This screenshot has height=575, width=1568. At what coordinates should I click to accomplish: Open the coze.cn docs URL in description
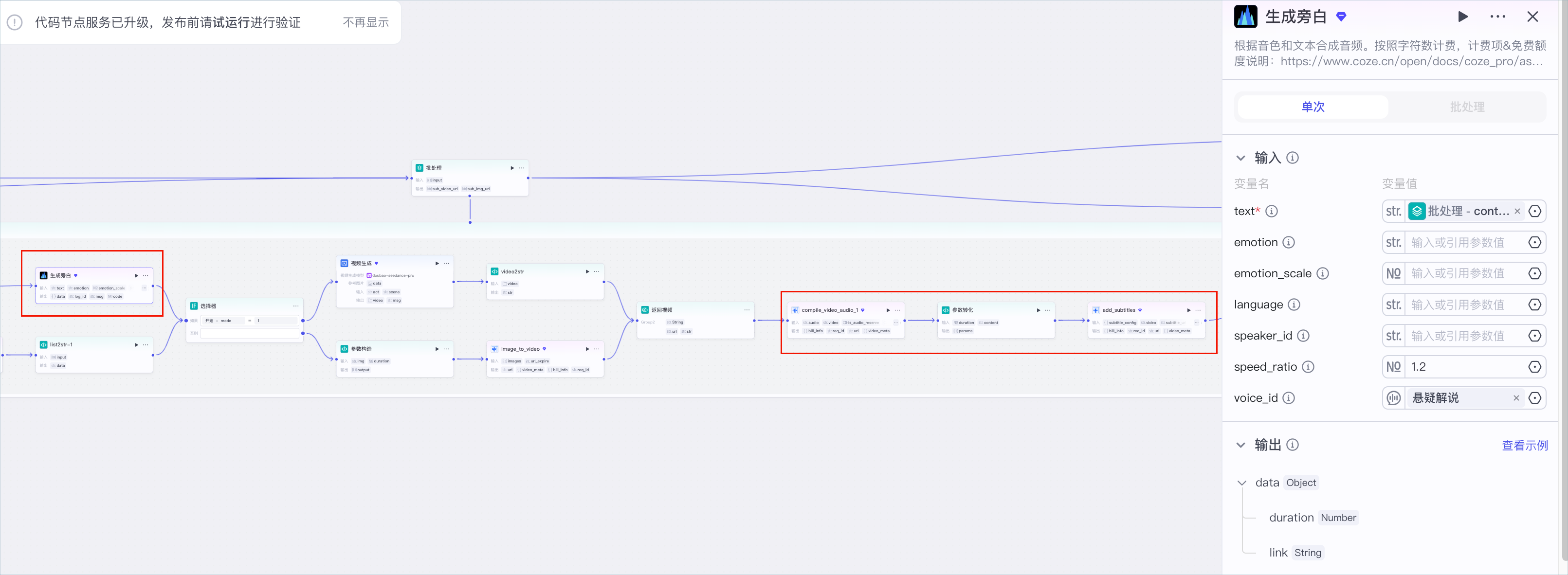click(x=1412, y=61)
